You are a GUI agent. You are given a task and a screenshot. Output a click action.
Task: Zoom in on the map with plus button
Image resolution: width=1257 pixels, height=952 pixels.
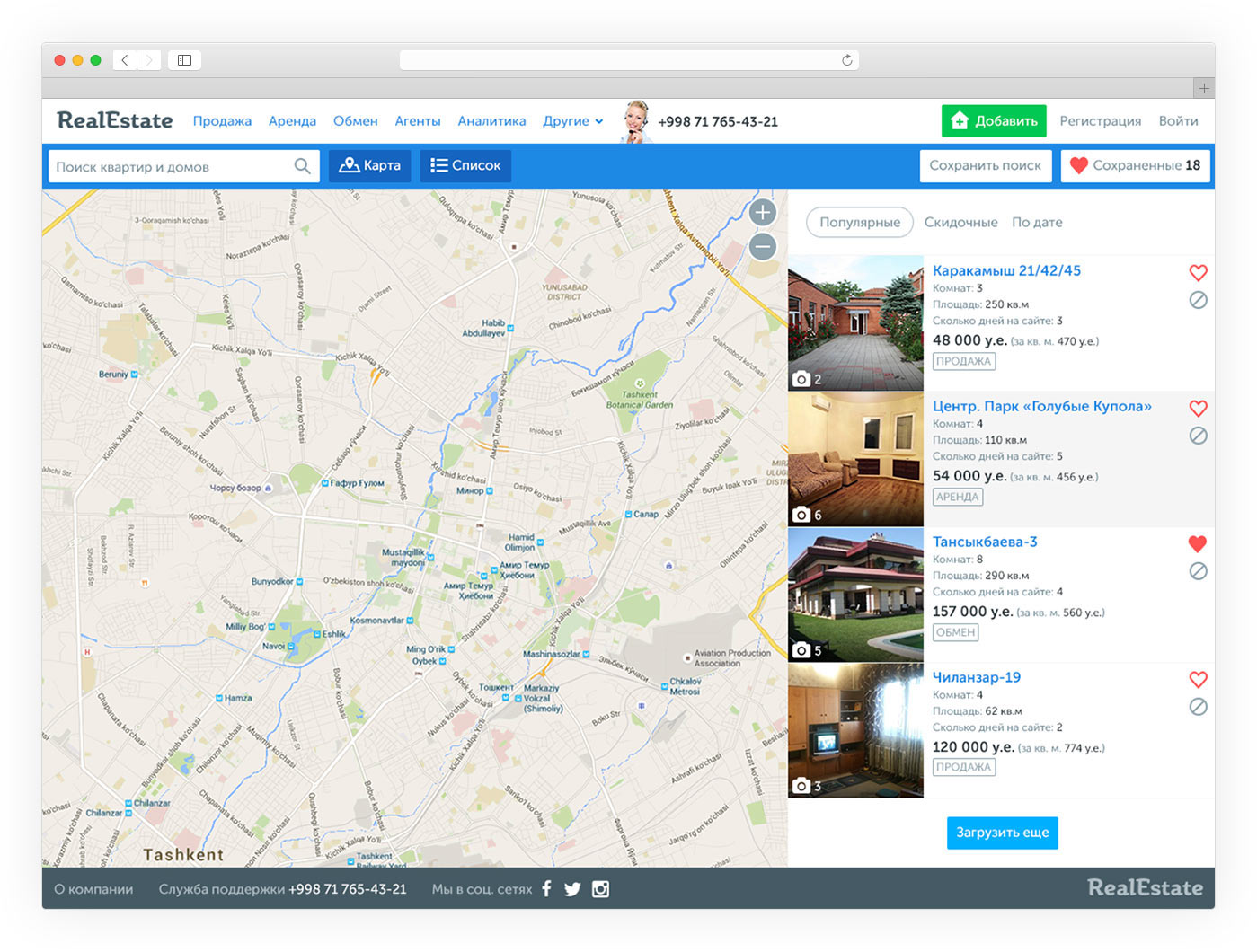click(x=763, y=213)
